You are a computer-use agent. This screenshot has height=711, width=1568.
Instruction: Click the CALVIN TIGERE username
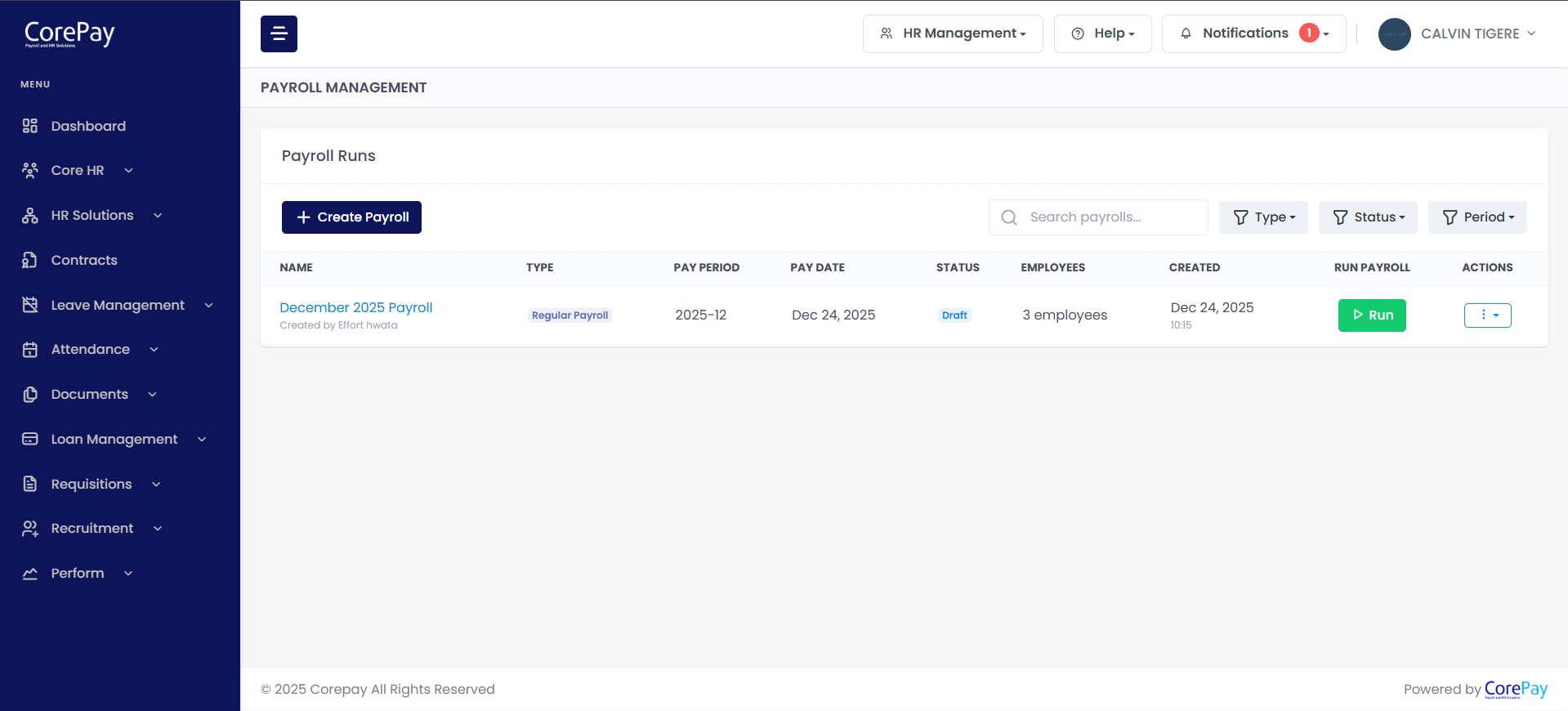click(1470, 34)
